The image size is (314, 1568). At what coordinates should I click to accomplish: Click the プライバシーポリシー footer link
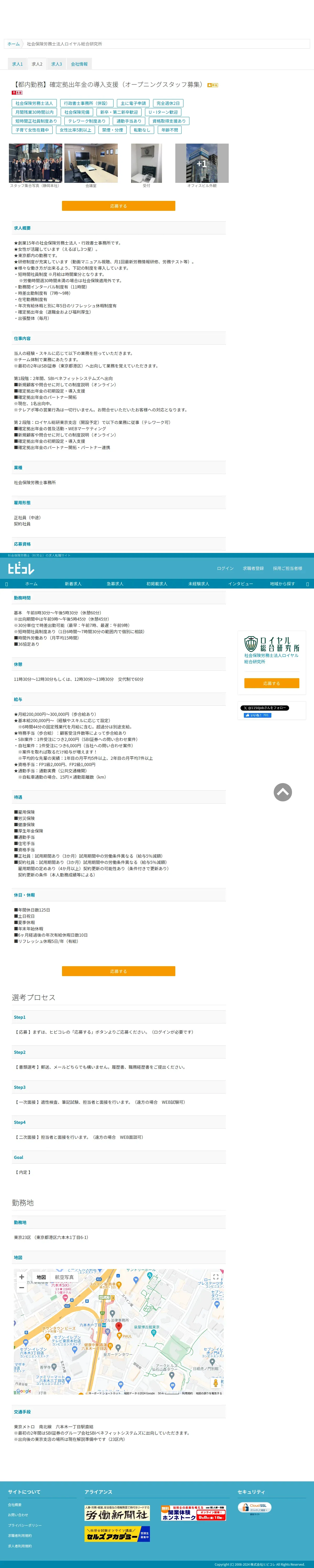click(x=25, y=1525)
